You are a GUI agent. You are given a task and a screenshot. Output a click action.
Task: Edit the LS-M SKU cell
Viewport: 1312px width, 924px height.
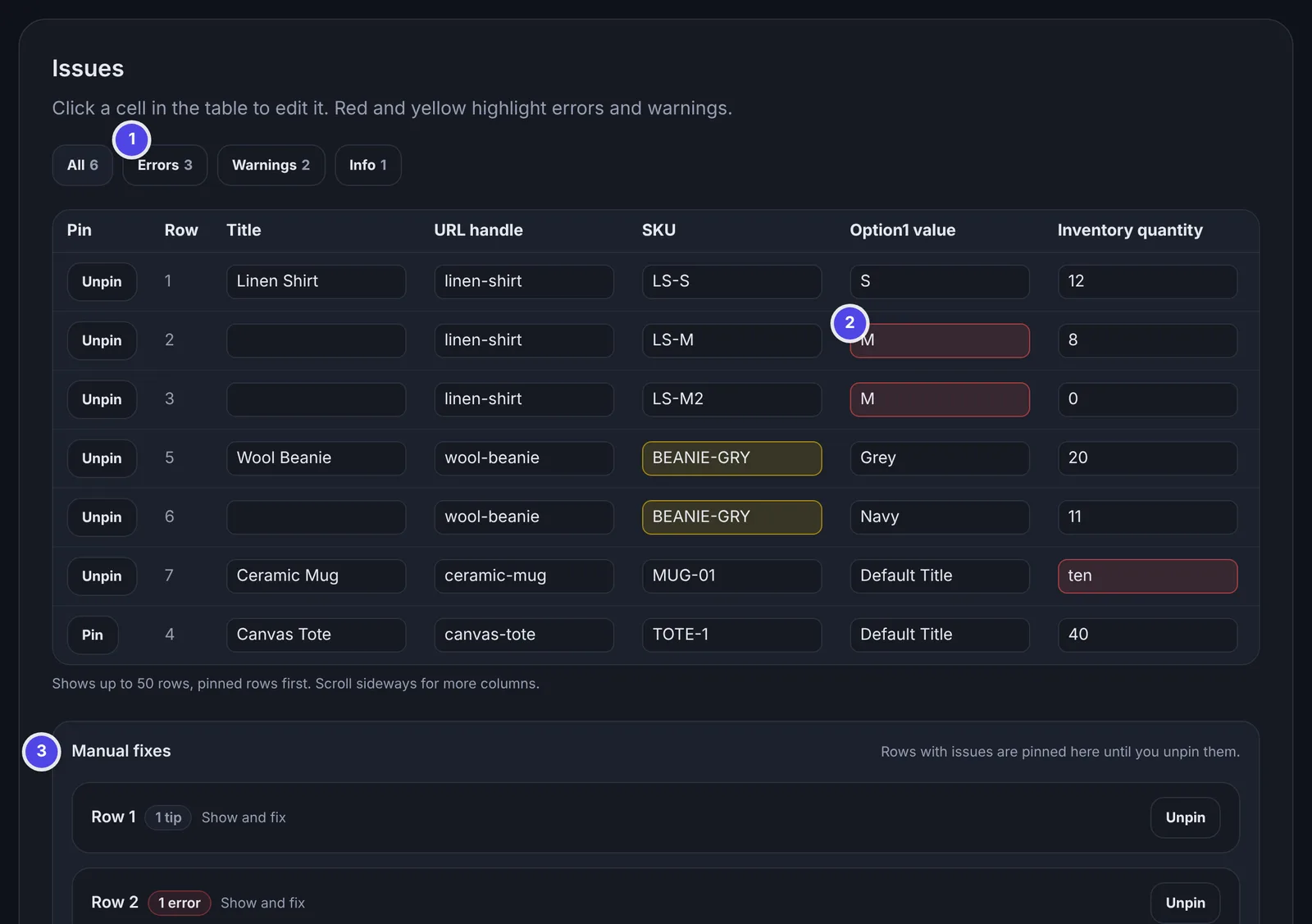click(x=731, y=340)
